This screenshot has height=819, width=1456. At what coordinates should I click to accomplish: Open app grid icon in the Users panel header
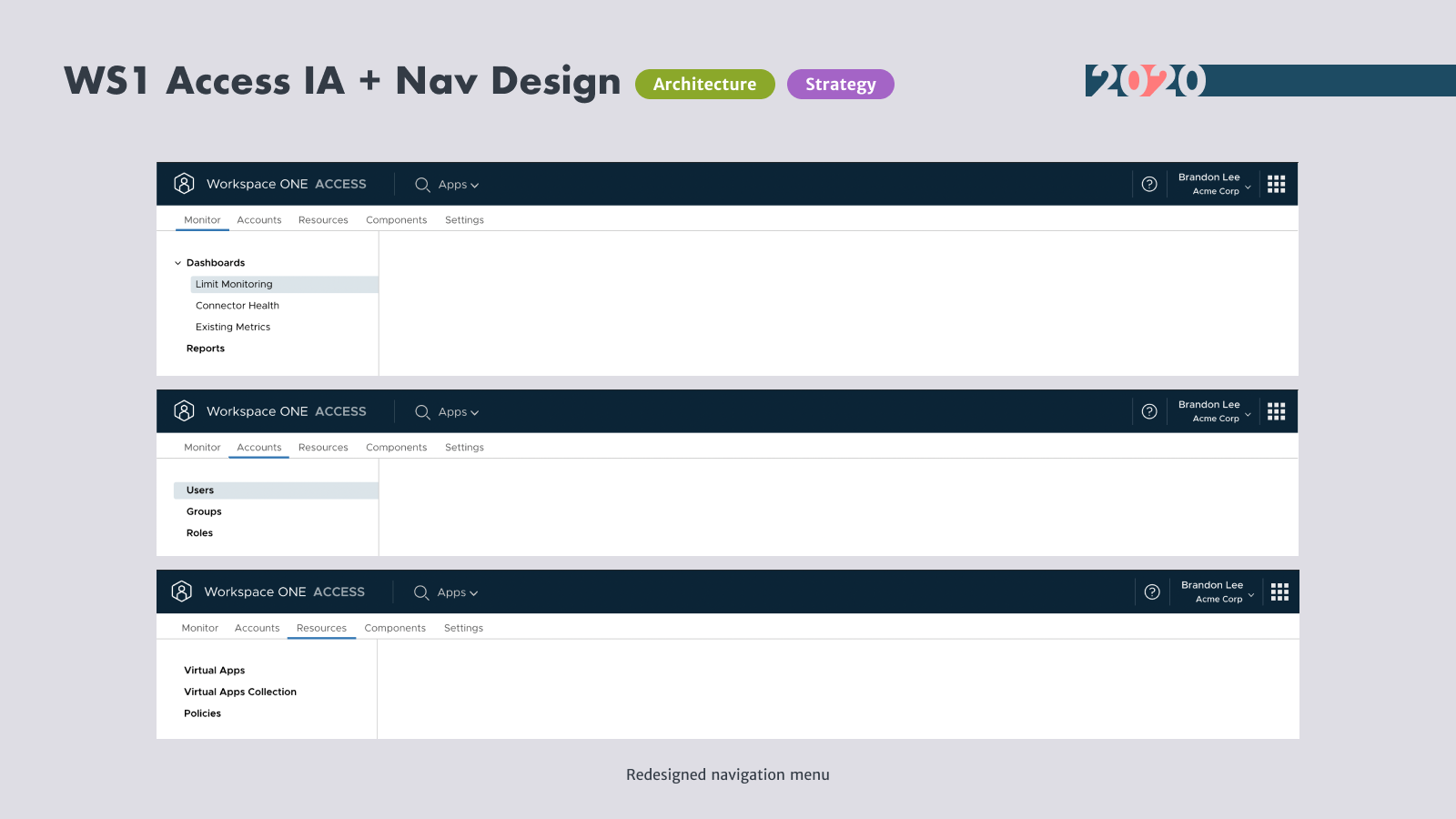(x=1276, y=411)
